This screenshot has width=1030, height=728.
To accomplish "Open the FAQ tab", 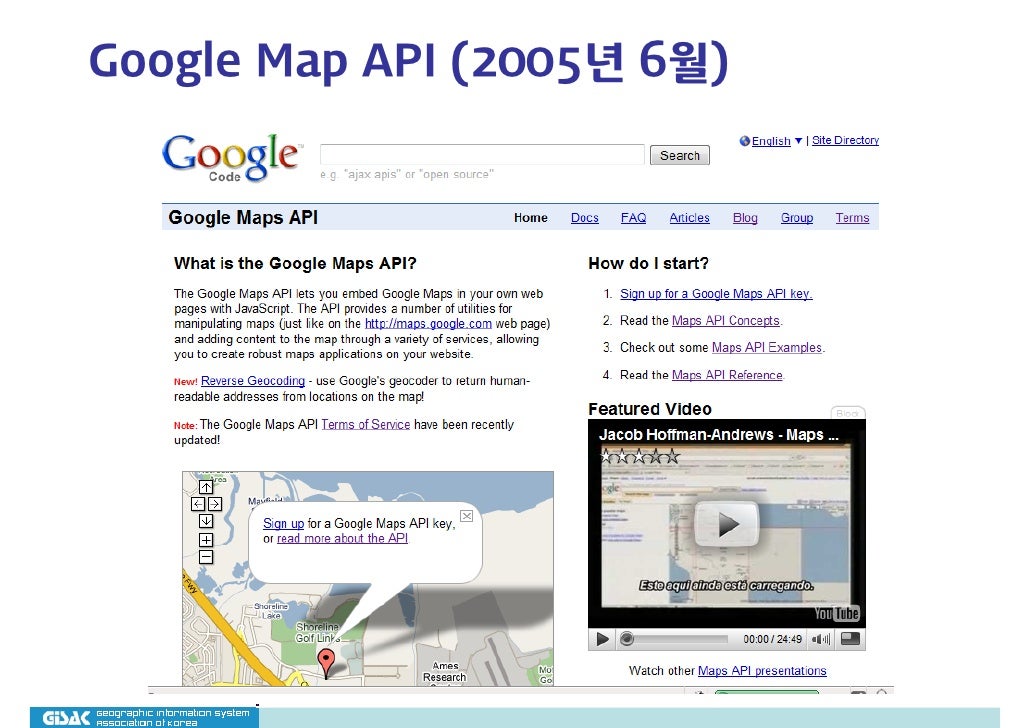I will click(633, 217).
